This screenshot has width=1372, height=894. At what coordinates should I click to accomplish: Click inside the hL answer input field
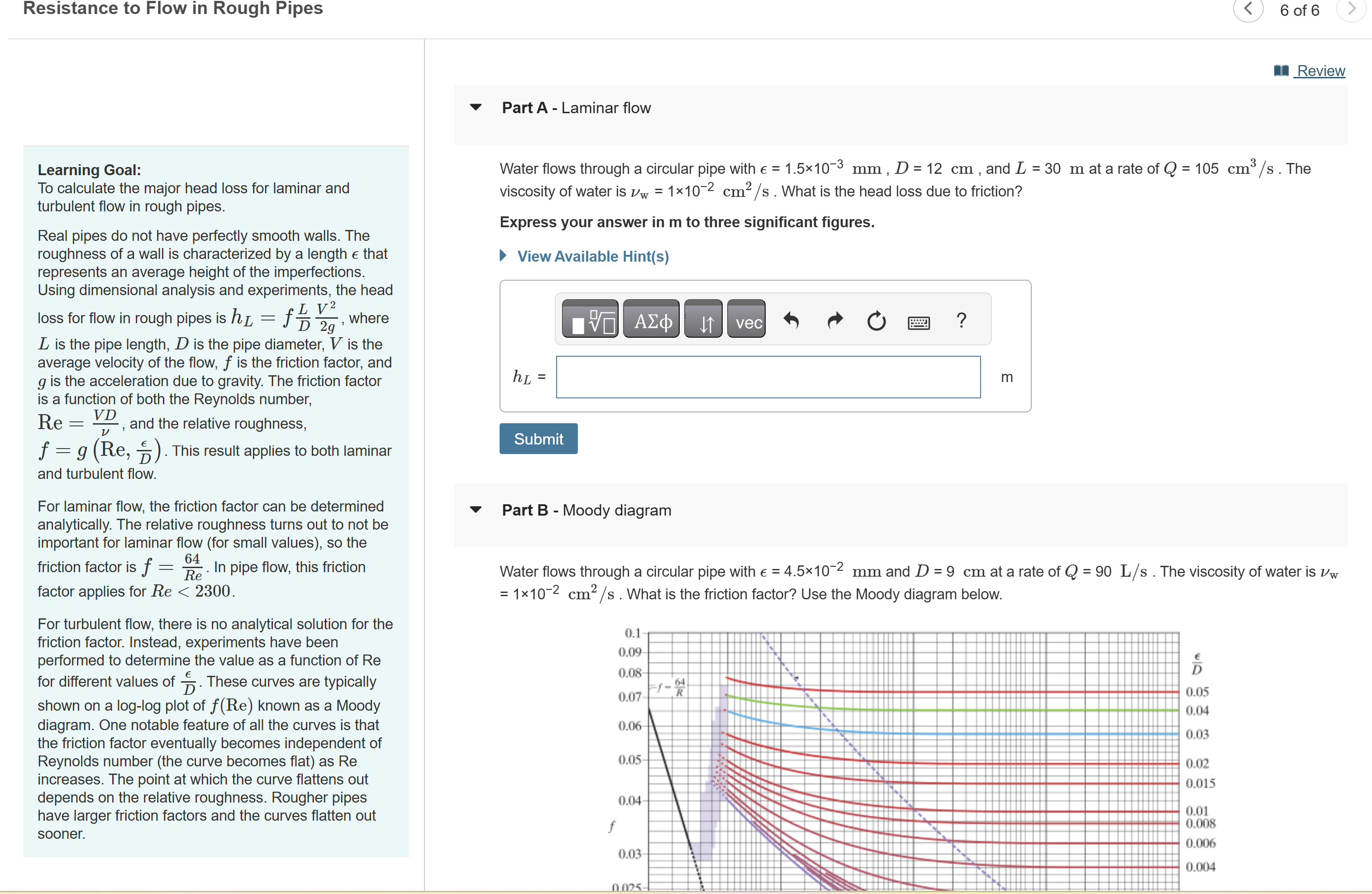tap(767, 377)
